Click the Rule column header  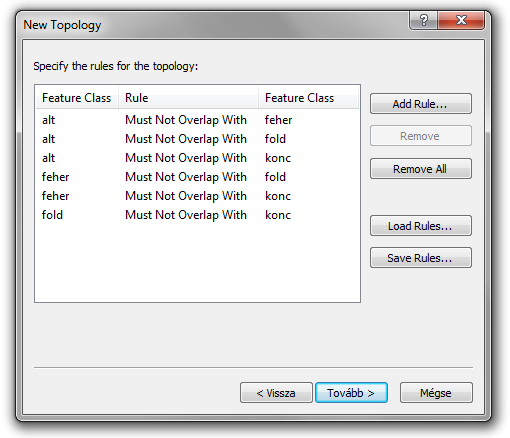(x=188, y=98)
